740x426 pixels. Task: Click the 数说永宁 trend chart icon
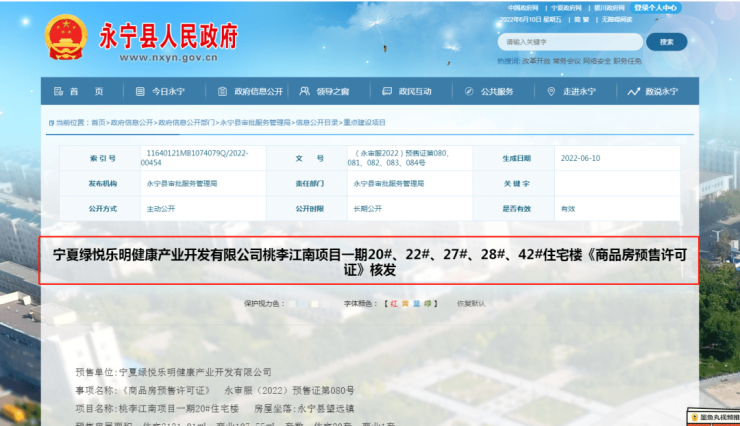pos(633,92)
